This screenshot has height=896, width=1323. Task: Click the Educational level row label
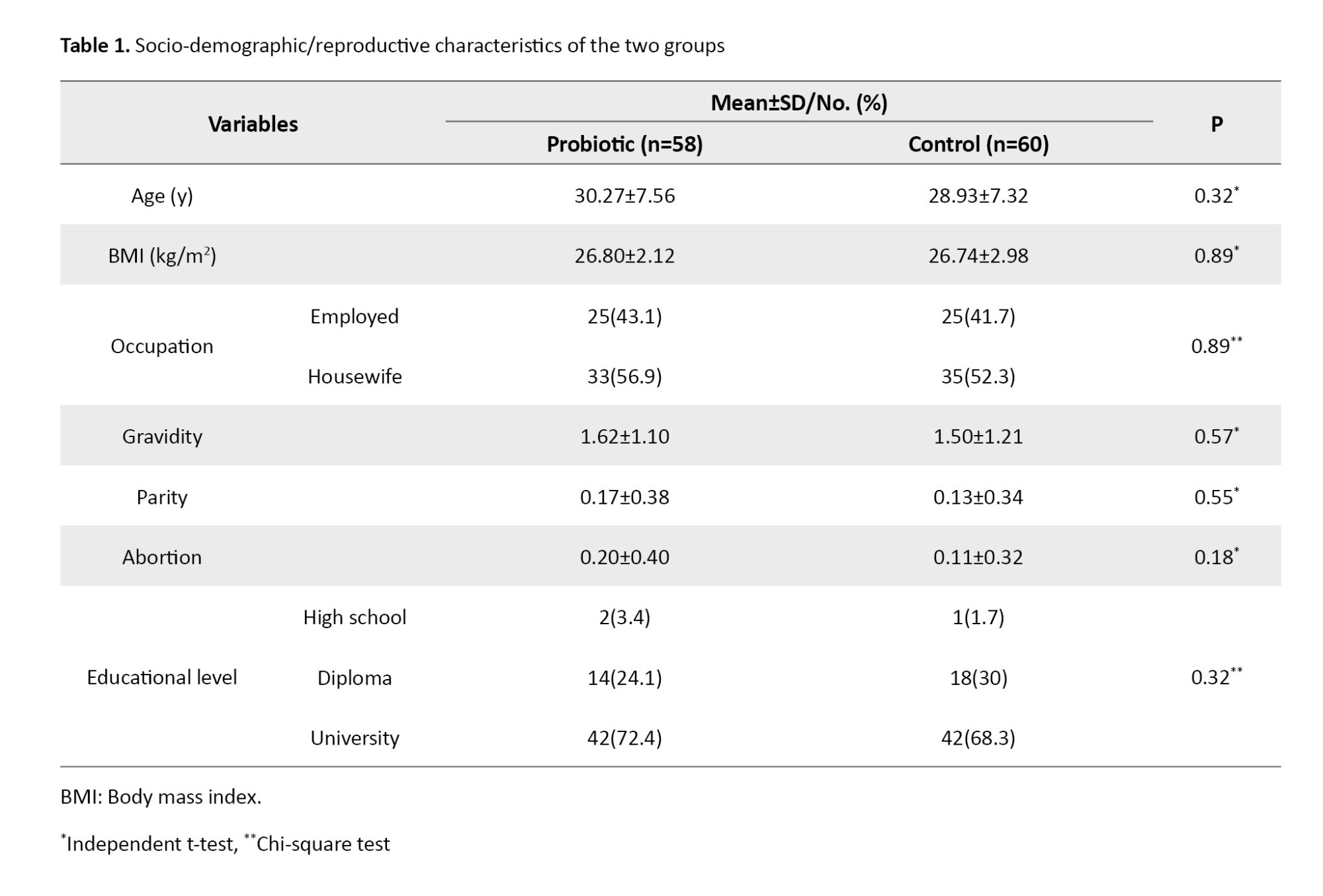(162, 677)
